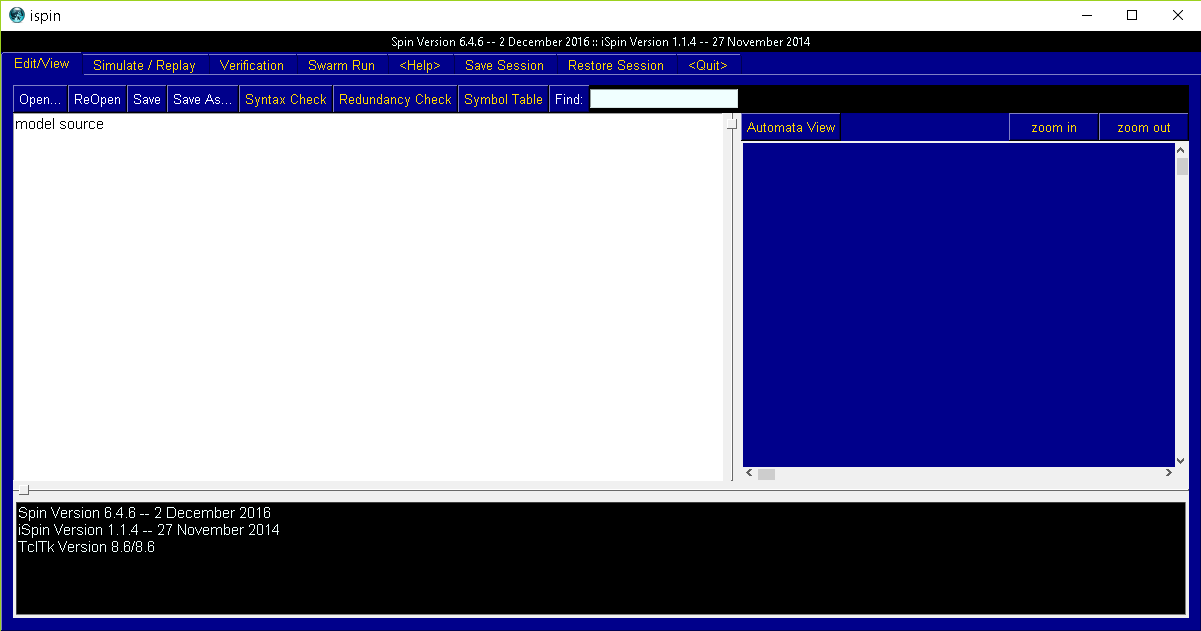Click the ispin globe icon in title bar
The height and width of the screenshot is (631, 1201).
[17, 15]
